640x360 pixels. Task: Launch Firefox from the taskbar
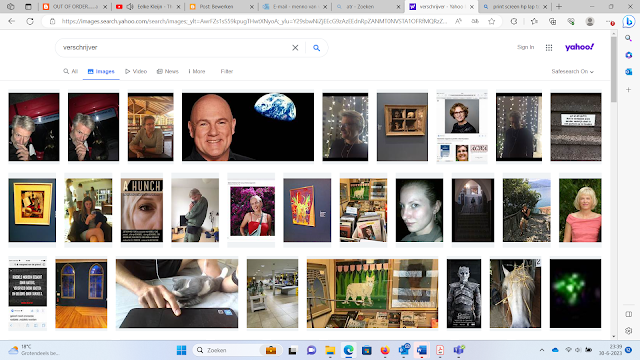[385, 350]
